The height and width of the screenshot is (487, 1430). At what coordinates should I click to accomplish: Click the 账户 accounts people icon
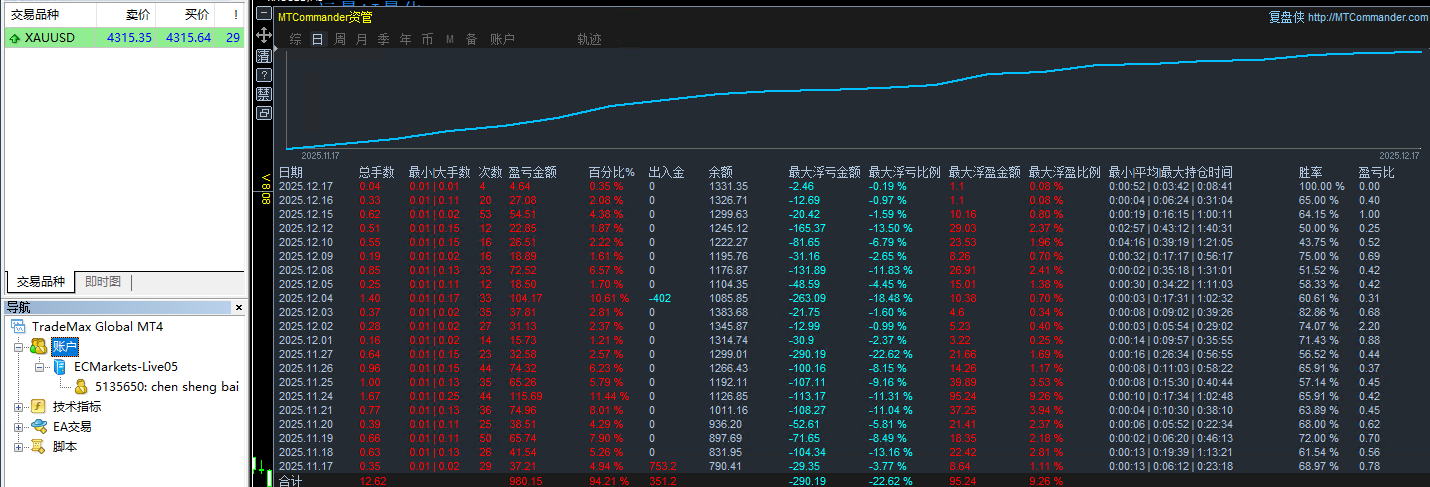(x=38, y=346)
